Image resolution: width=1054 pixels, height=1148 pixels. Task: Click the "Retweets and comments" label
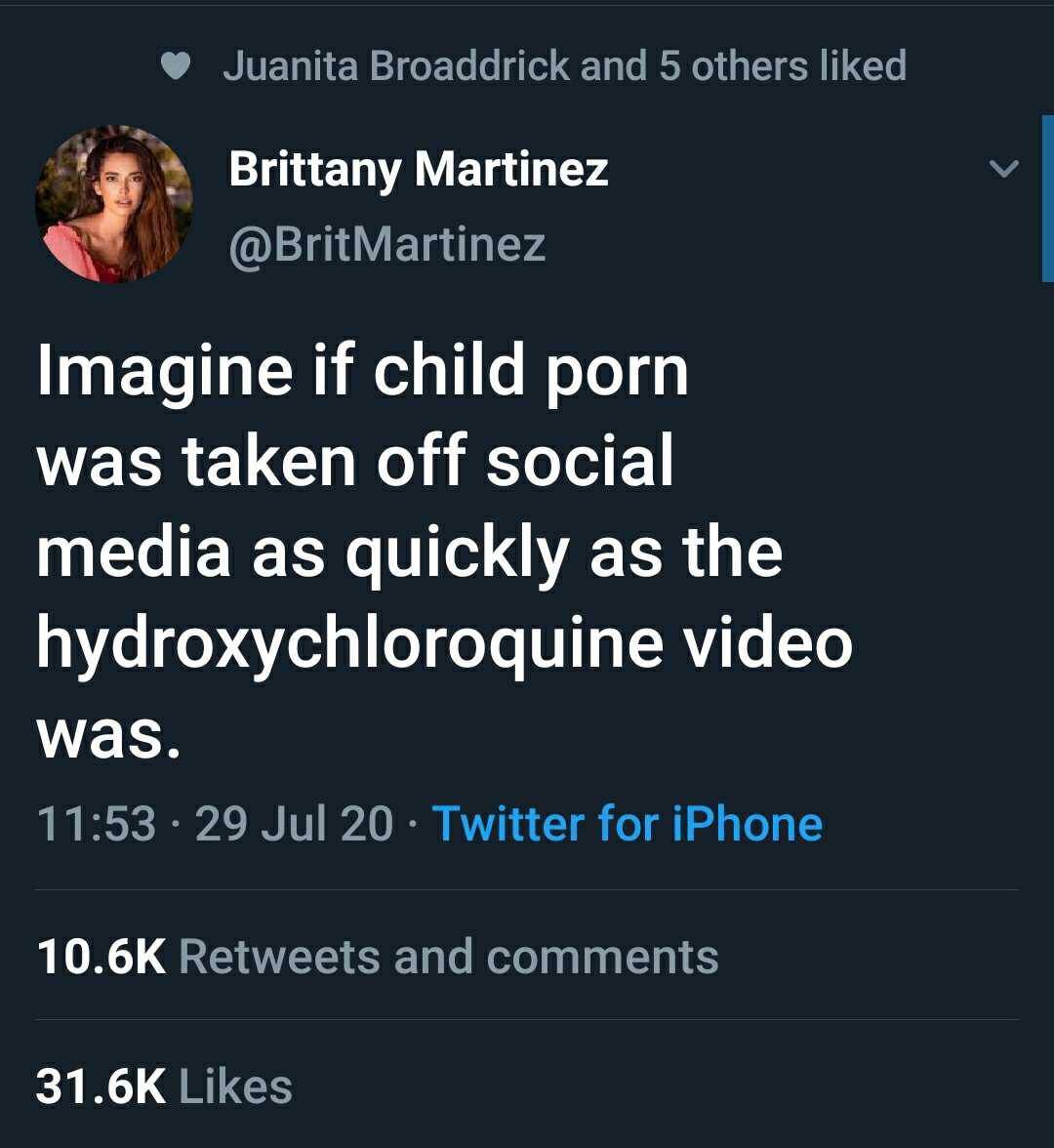click(449, 956)
